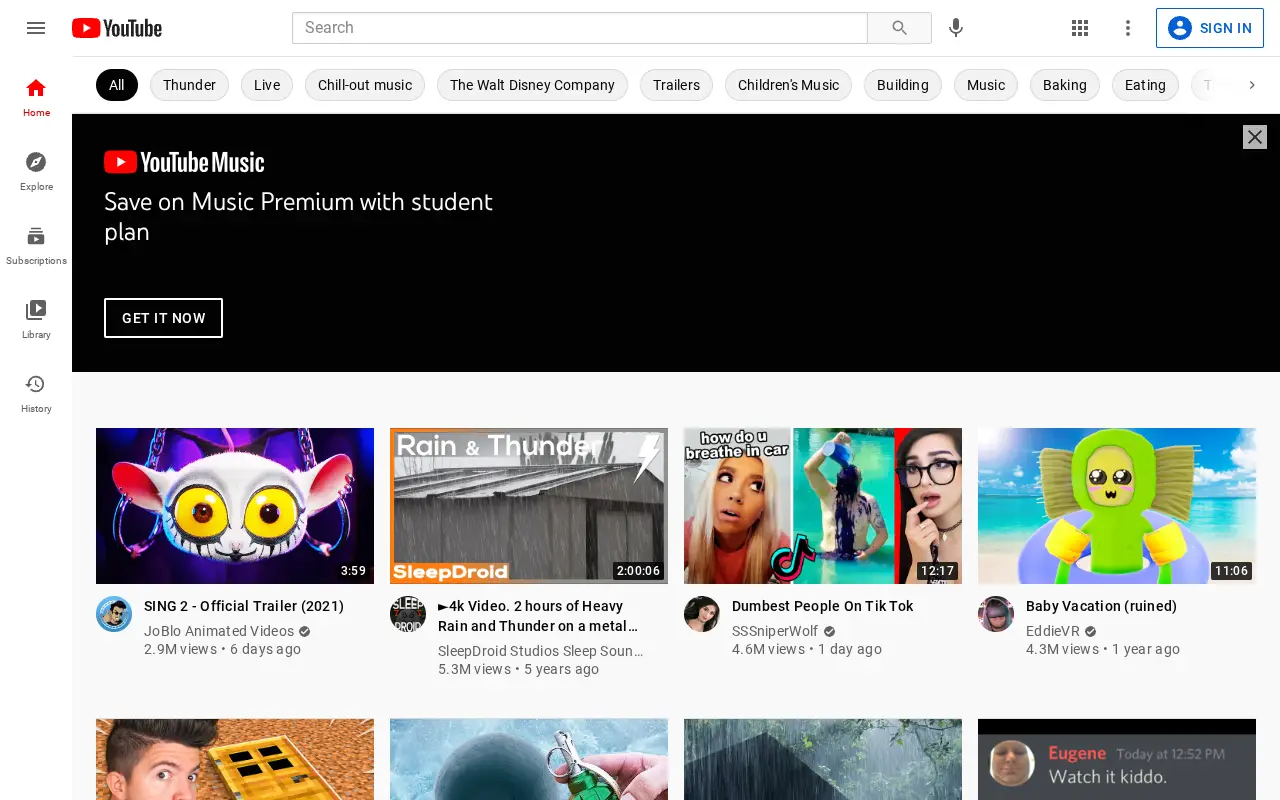Select the Chill-out music chip

point(365,85)
